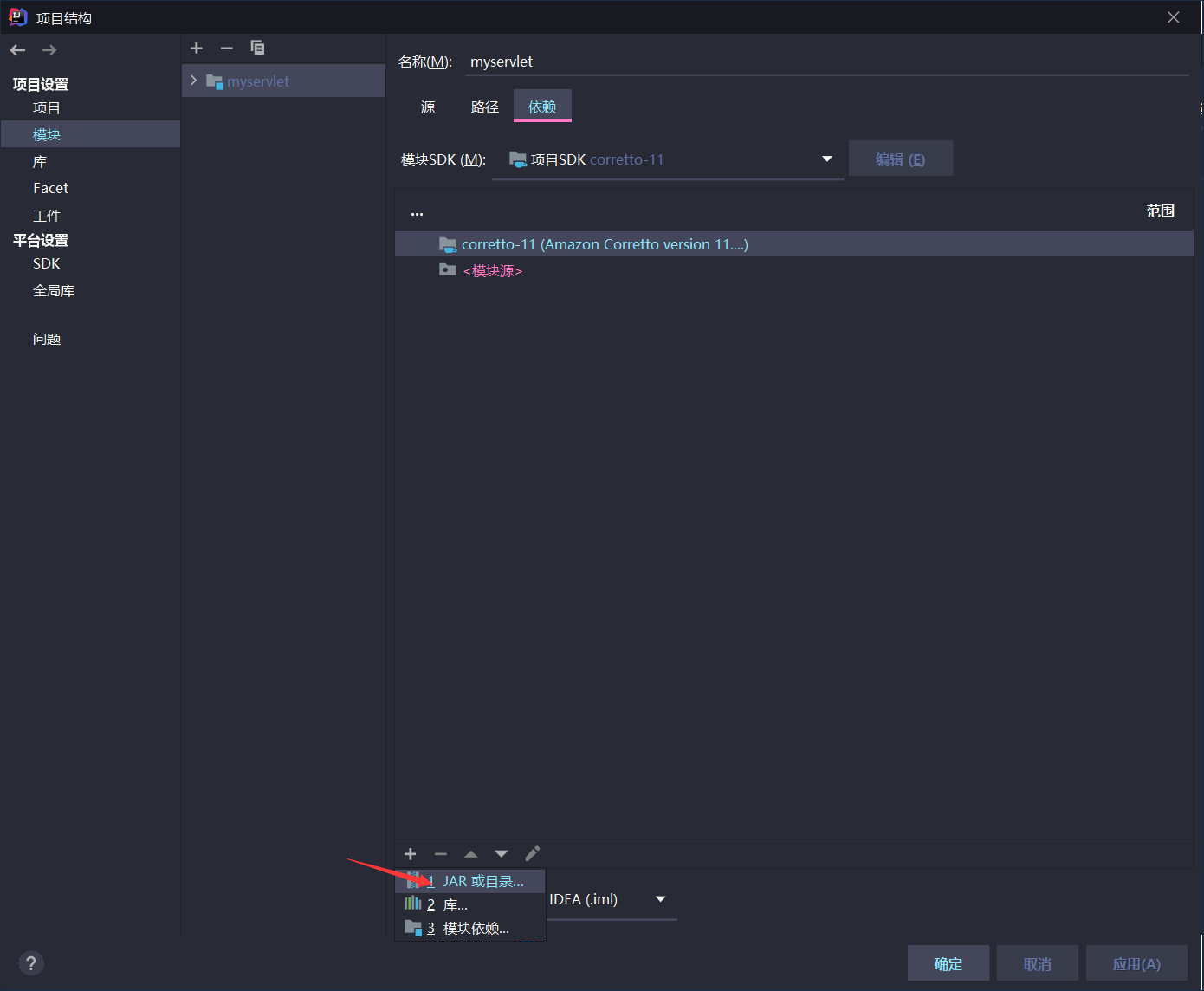The image size is (1204, 991).
Task: Remove the selected dependency entry
Action: [441, 854]
